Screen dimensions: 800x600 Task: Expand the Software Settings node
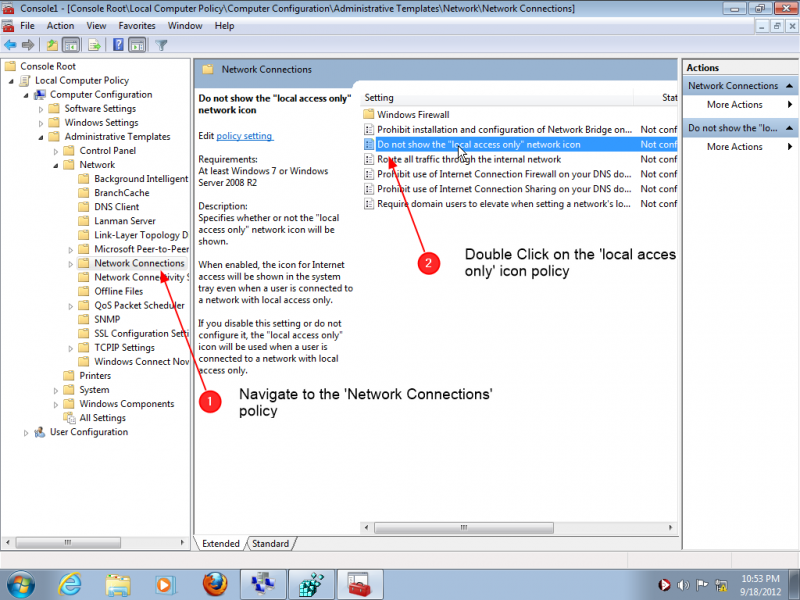click(x=41, y=109)
